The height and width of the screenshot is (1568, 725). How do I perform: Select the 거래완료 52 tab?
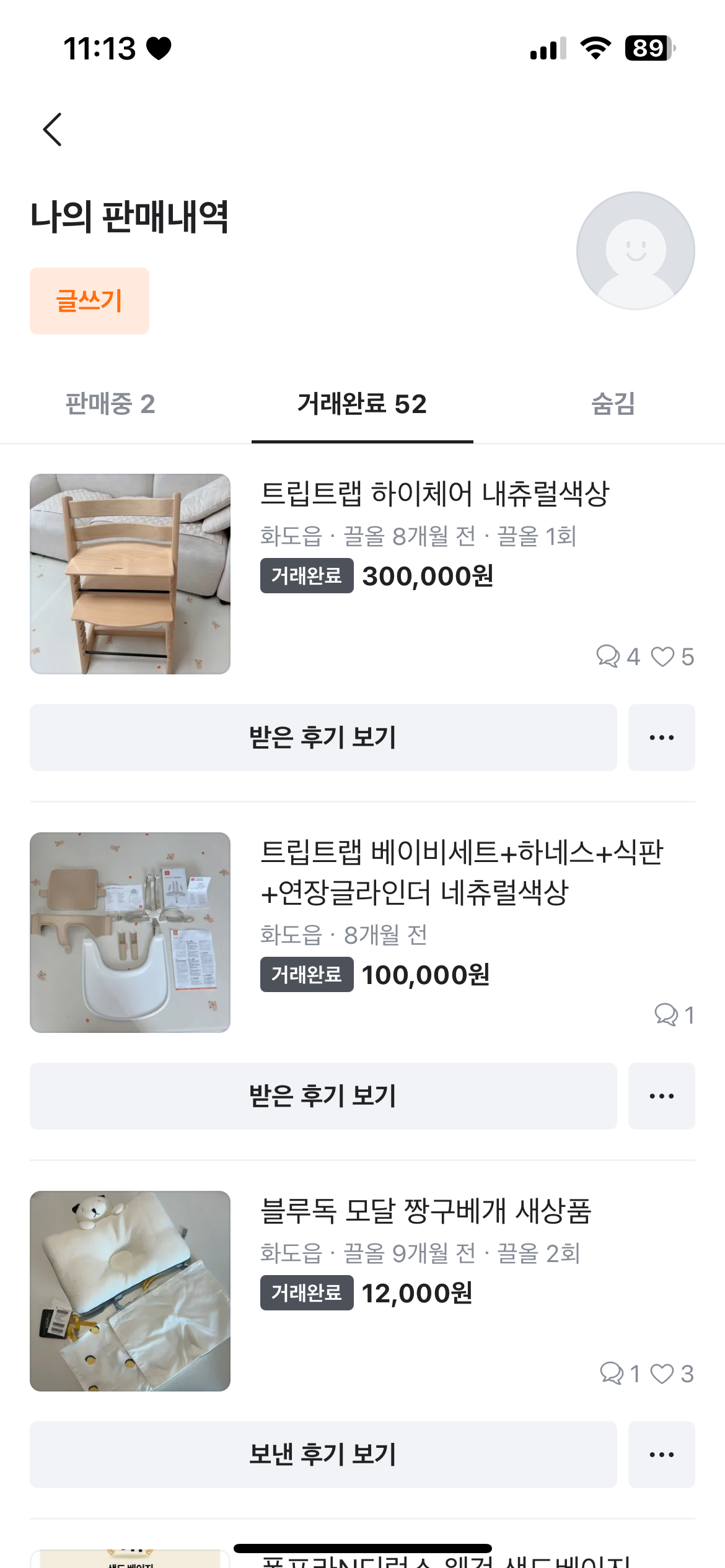362,404
